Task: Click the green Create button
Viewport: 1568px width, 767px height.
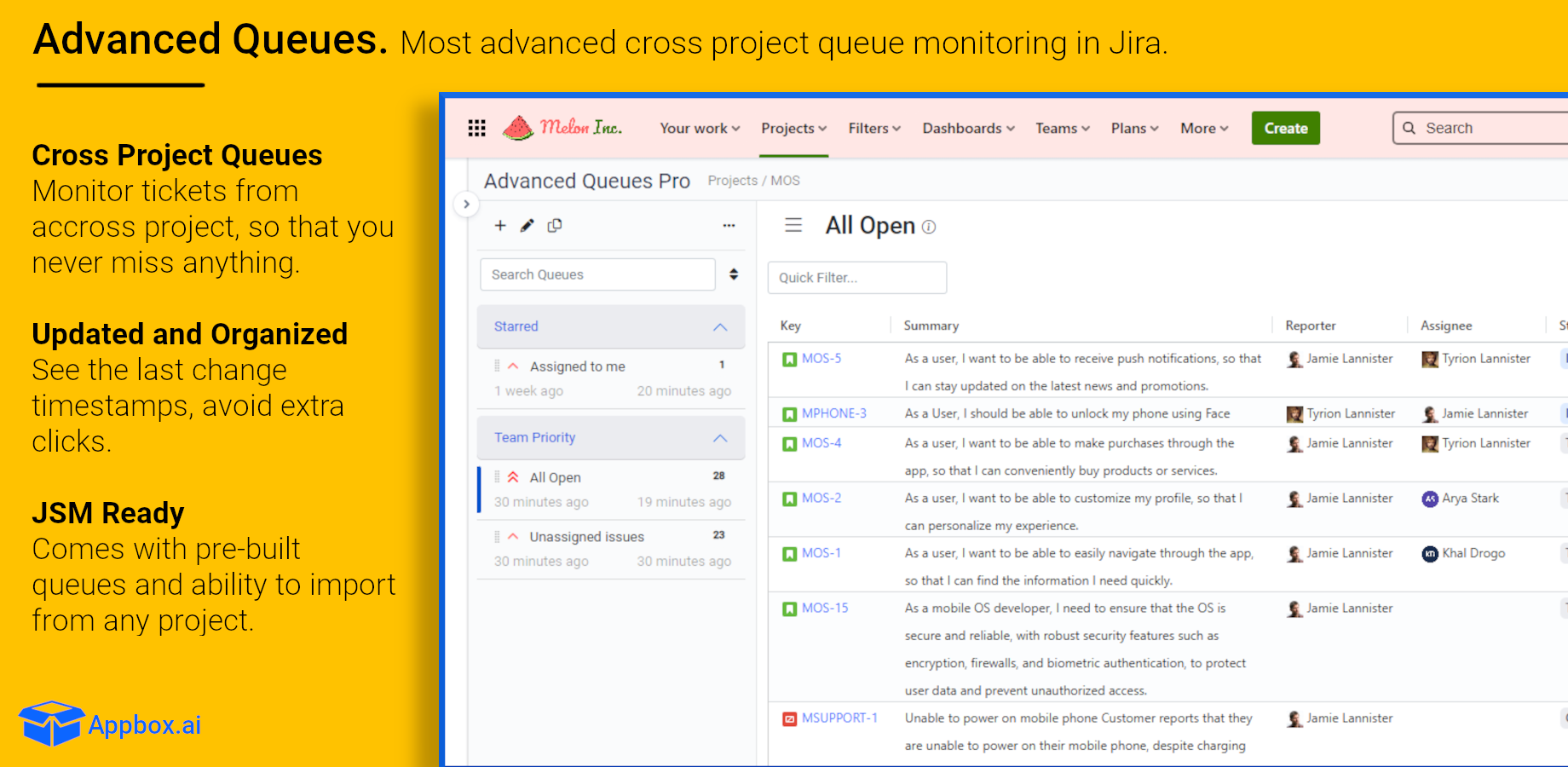Action: click(x=1286, y=128)
